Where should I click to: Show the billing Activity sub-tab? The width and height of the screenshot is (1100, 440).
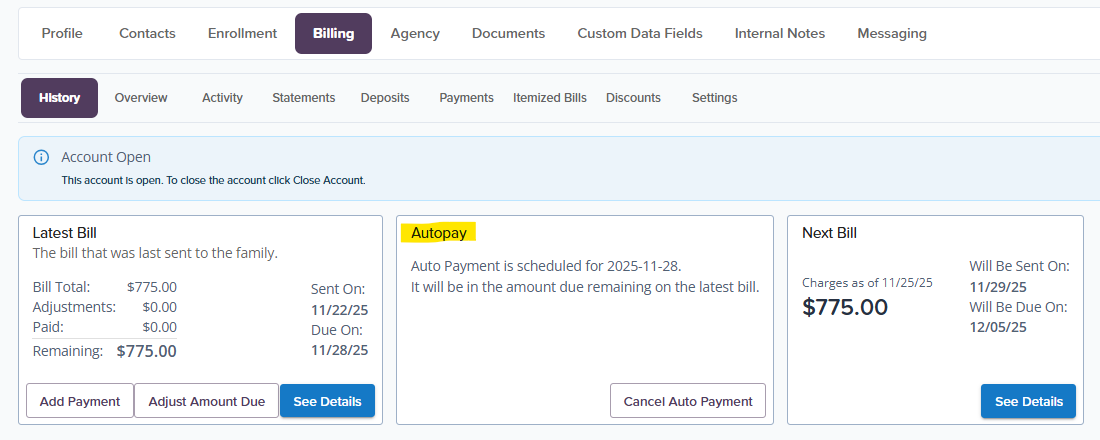pos(222,98)
